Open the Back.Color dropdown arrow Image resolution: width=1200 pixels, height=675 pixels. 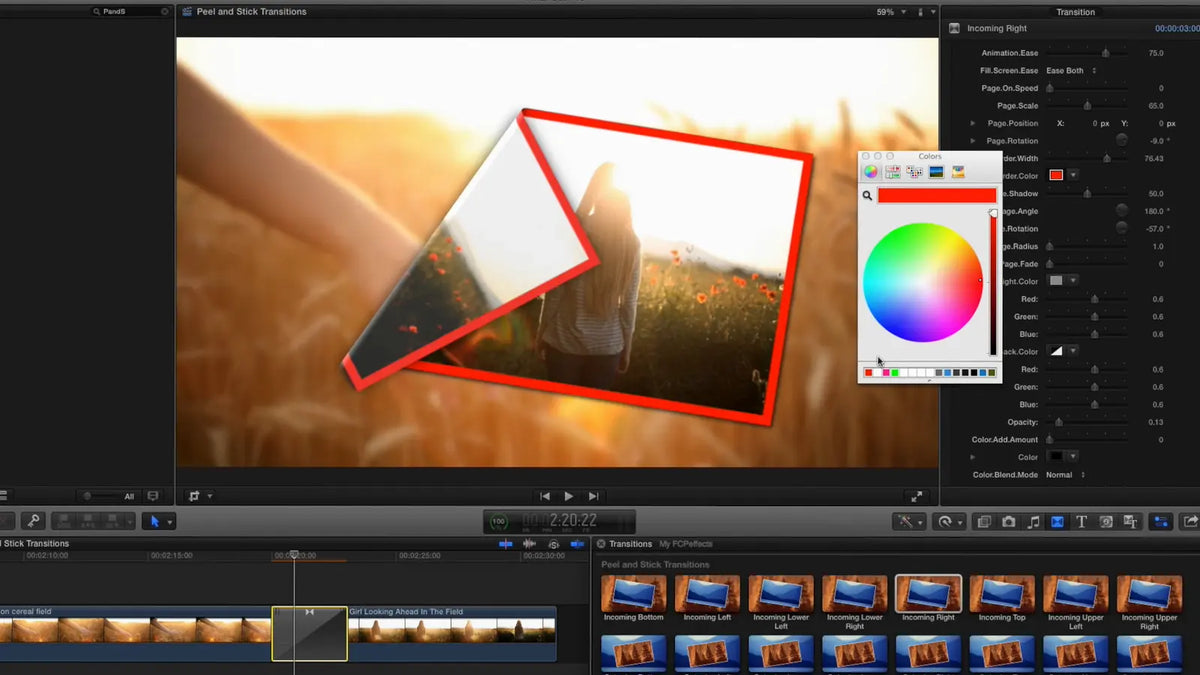(1073, 351)
